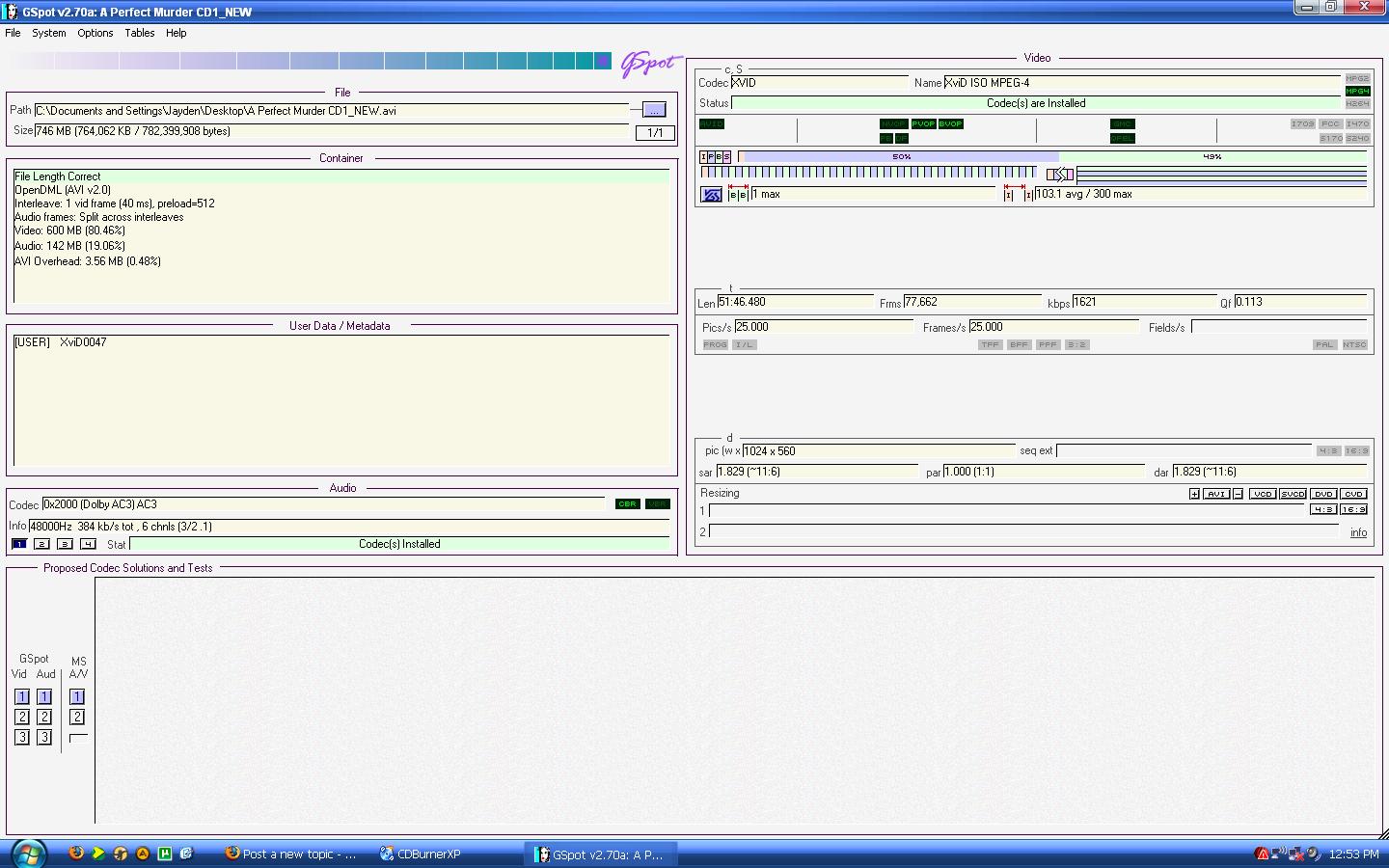Open the Tables menu

point(140,33)
